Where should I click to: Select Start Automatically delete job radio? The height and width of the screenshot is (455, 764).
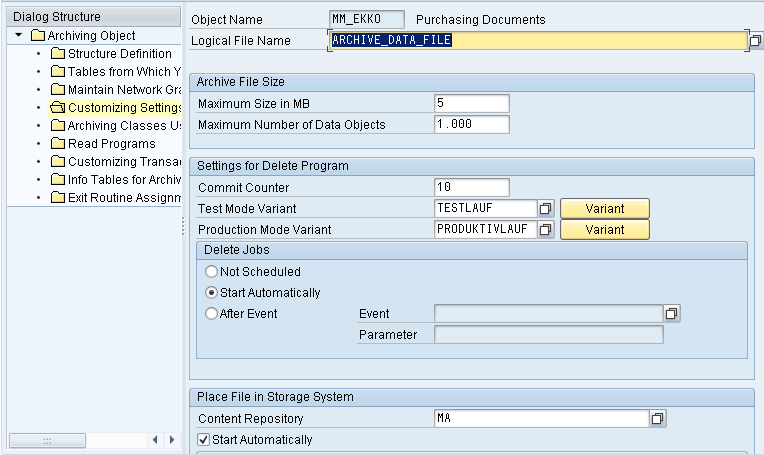211,292
